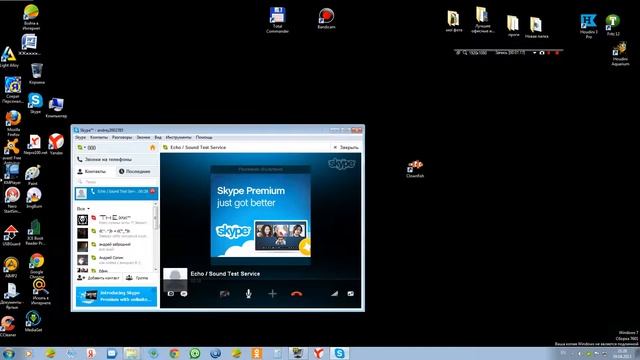Open the Houdini 3 Pro desktop icon
The width and height of the screenshot is (640, 360).
click(588, 26)
